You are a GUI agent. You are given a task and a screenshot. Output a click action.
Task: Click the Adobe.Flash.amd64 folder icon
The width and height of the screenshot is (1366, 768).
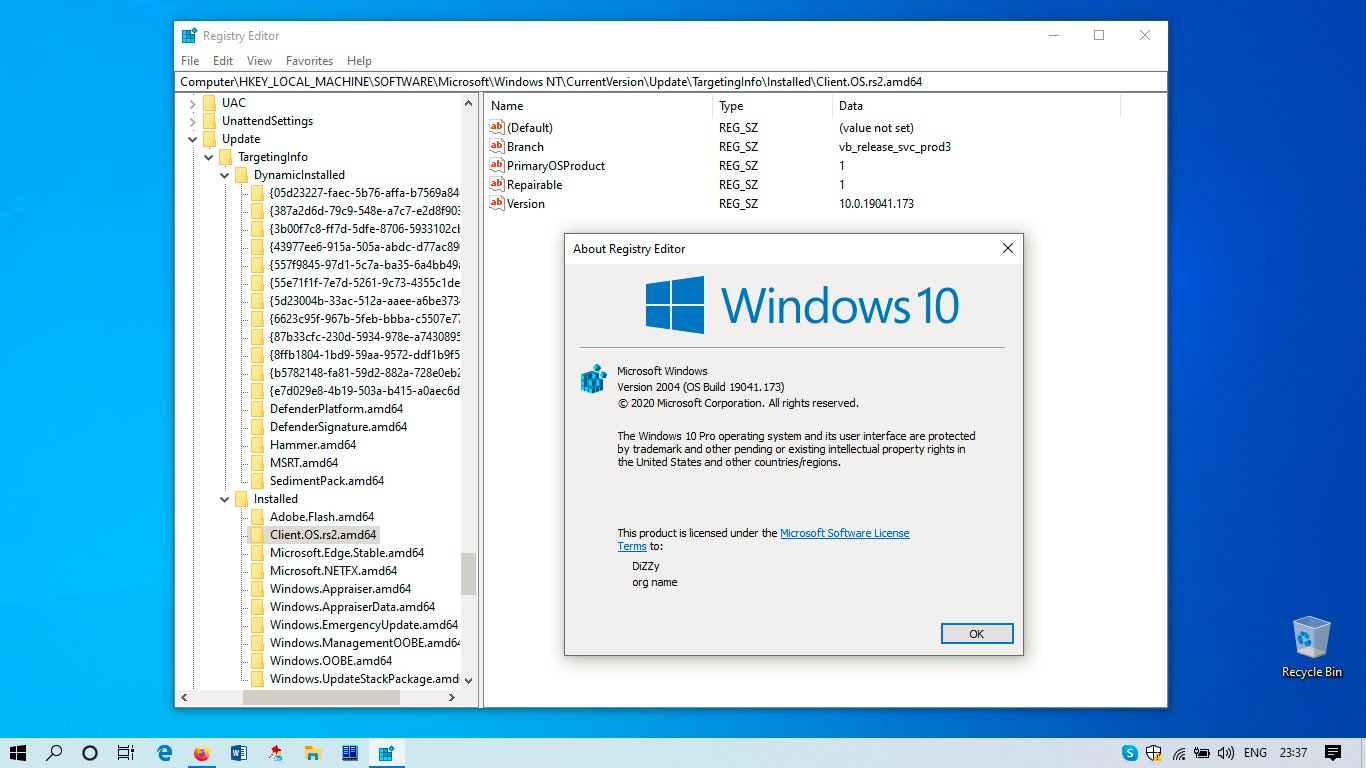pos(257,517)
